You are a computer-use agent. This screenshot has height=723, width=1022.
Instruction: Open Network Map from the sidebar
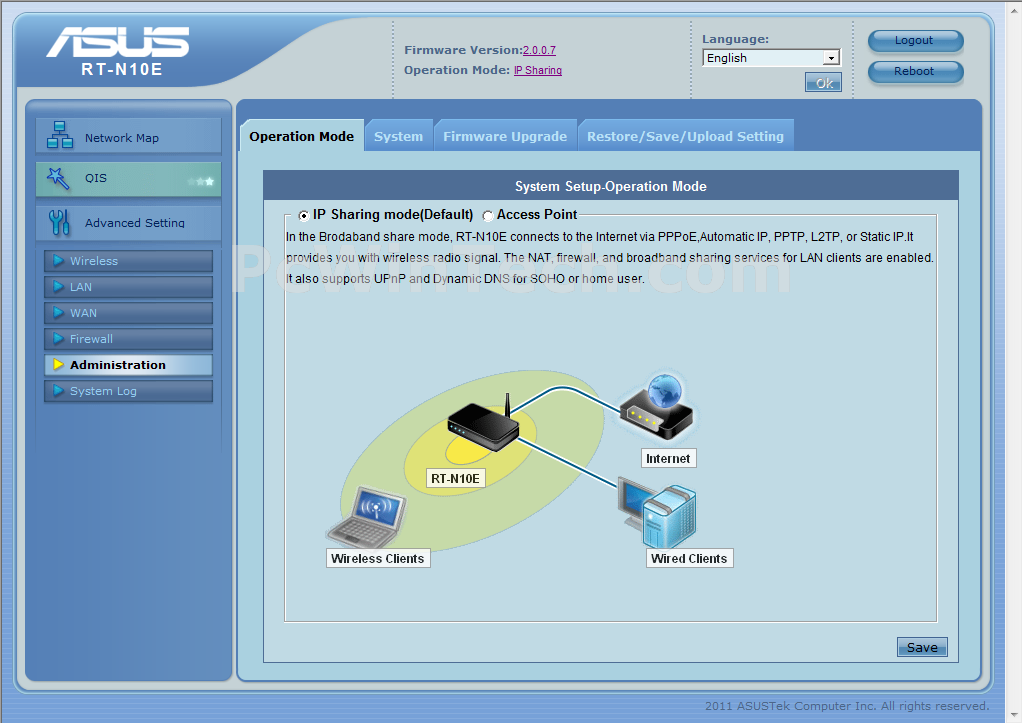pos(128,136)
